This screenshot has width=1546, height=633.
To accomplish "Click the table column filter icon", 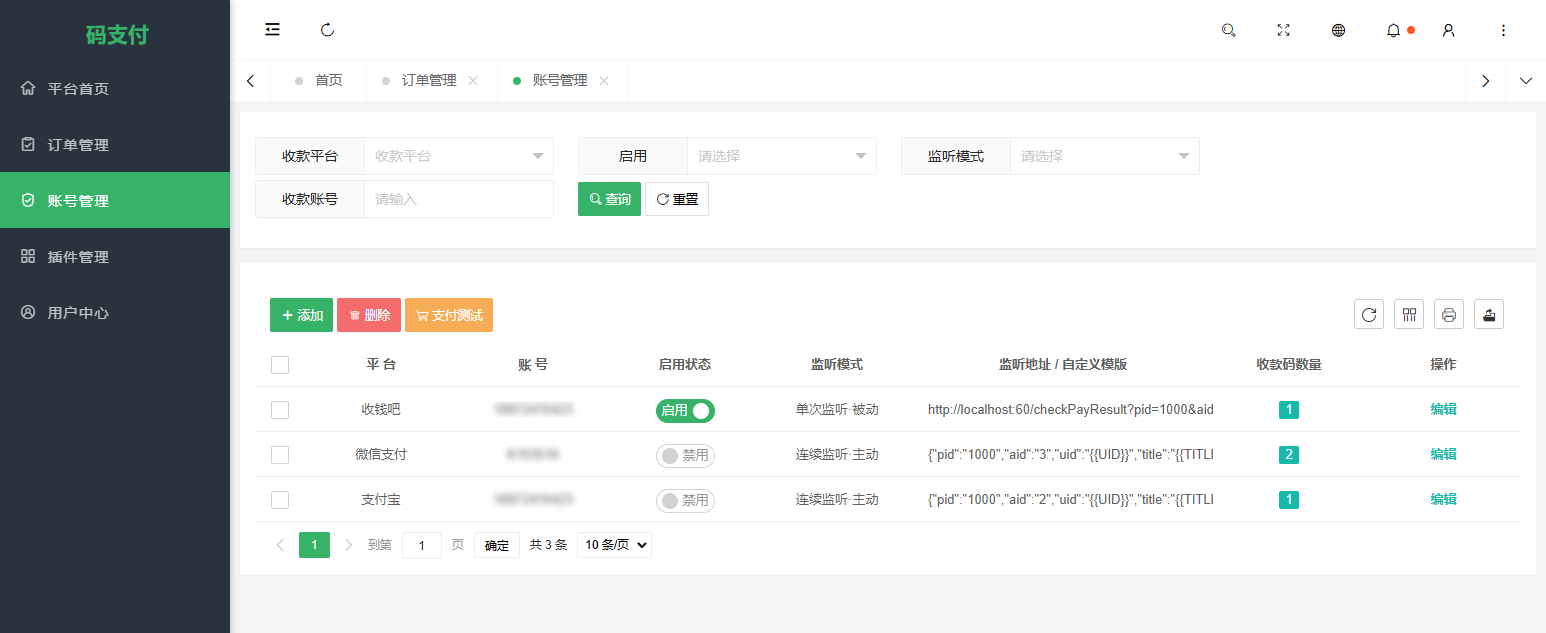I will [1409, 315].
